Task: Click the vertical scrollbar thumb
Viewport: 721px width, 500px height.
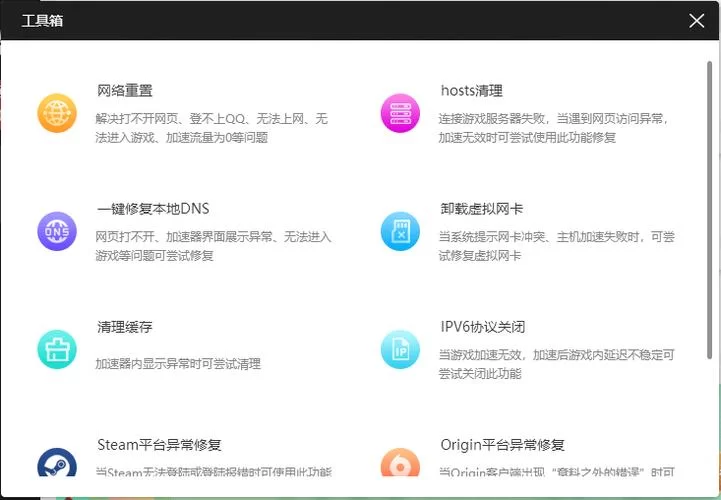Action: click(710, 210)
